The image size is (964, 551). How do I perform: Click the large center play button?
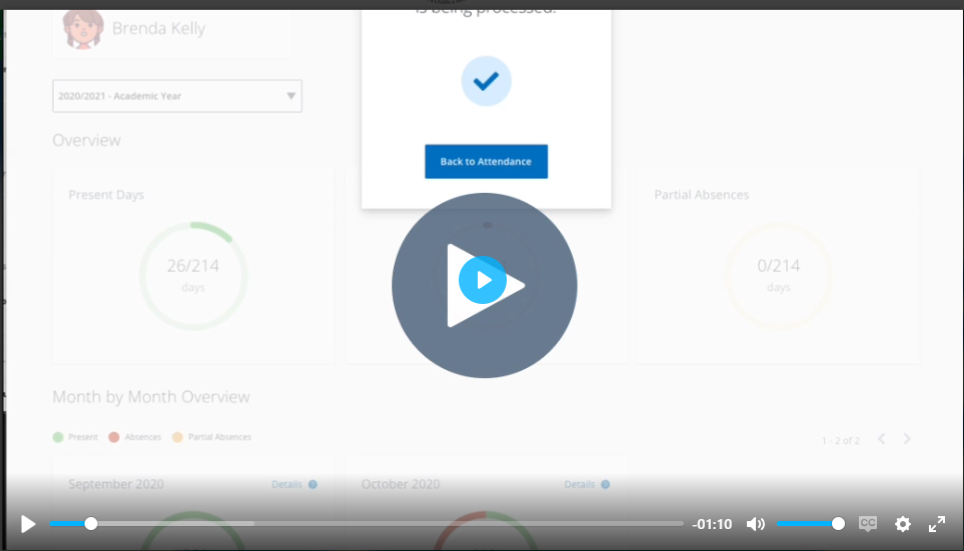[484, 285]
